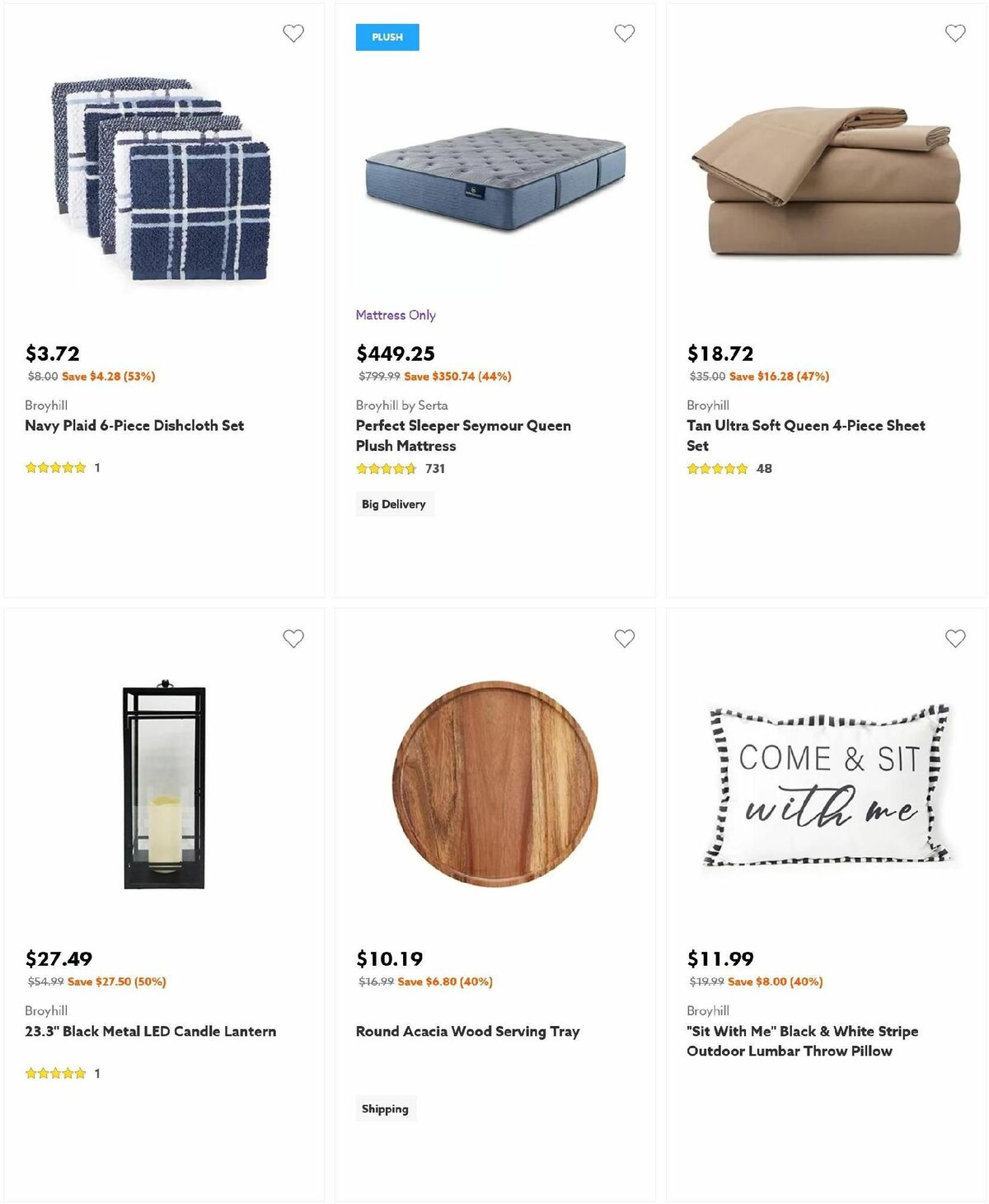Click the heart icon on the LED Candle Lantern
Viewport: 989px width, 1204px height.
click(x=293, y=637)
